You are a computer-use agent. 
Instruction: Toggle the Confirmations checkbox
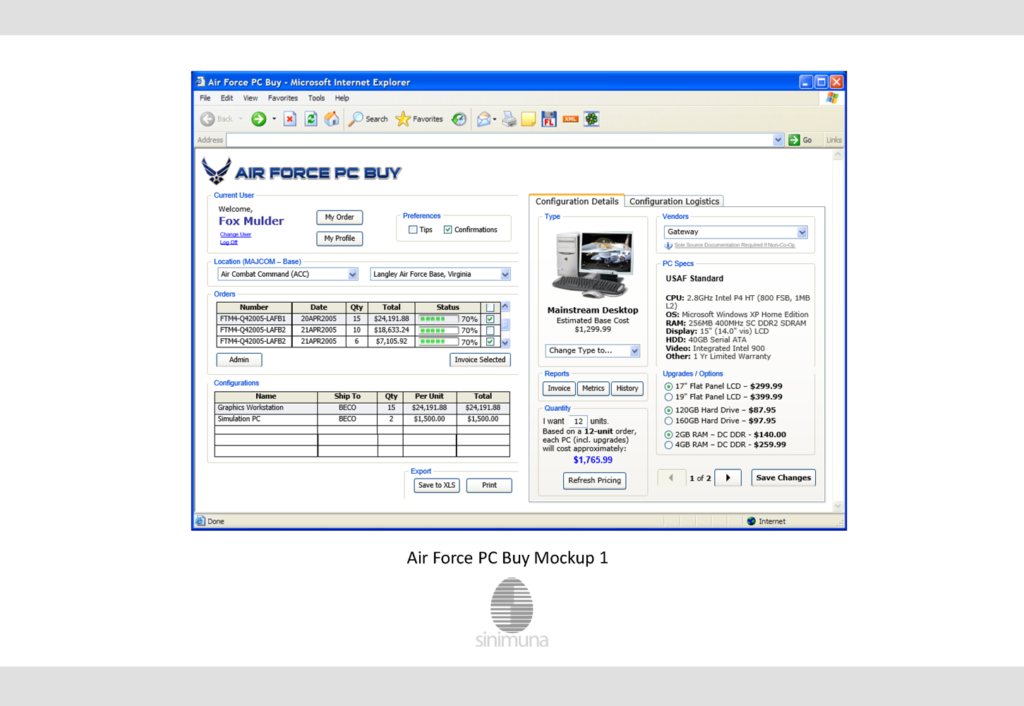pyautogui.click(x=448, y=230)
